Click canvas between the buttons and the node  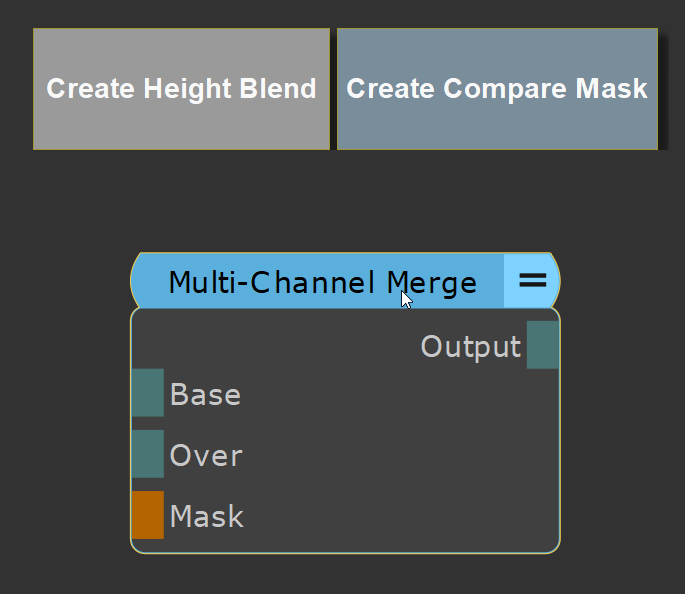[345, 200]
